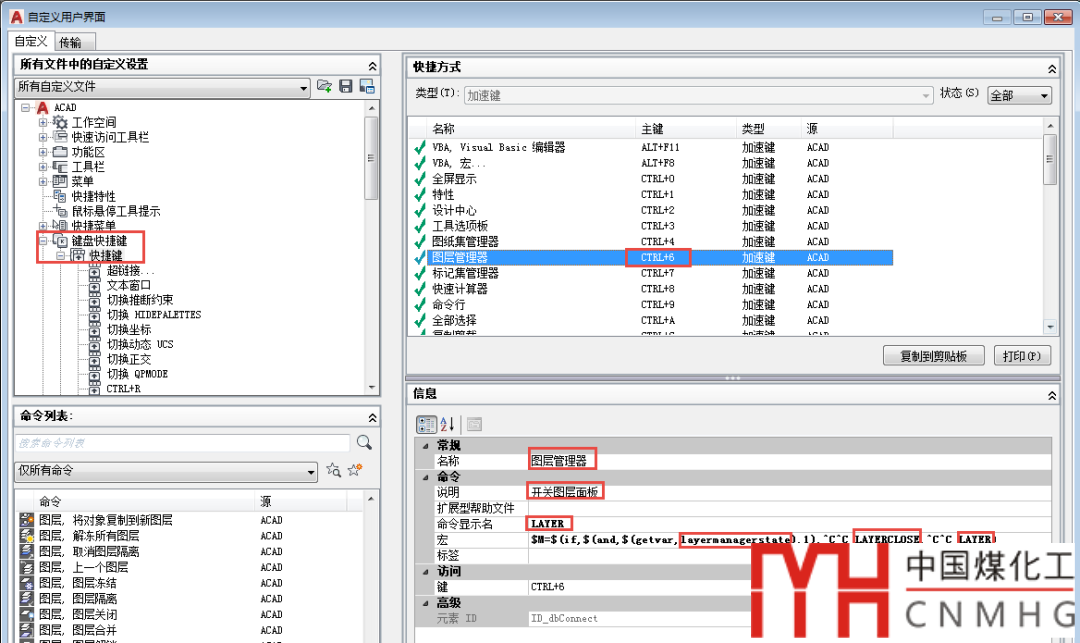The height and width of the screenshot is (643, 1080).
Task: Sort shortcuts by the 名称 column header
Action: [533, 129]
